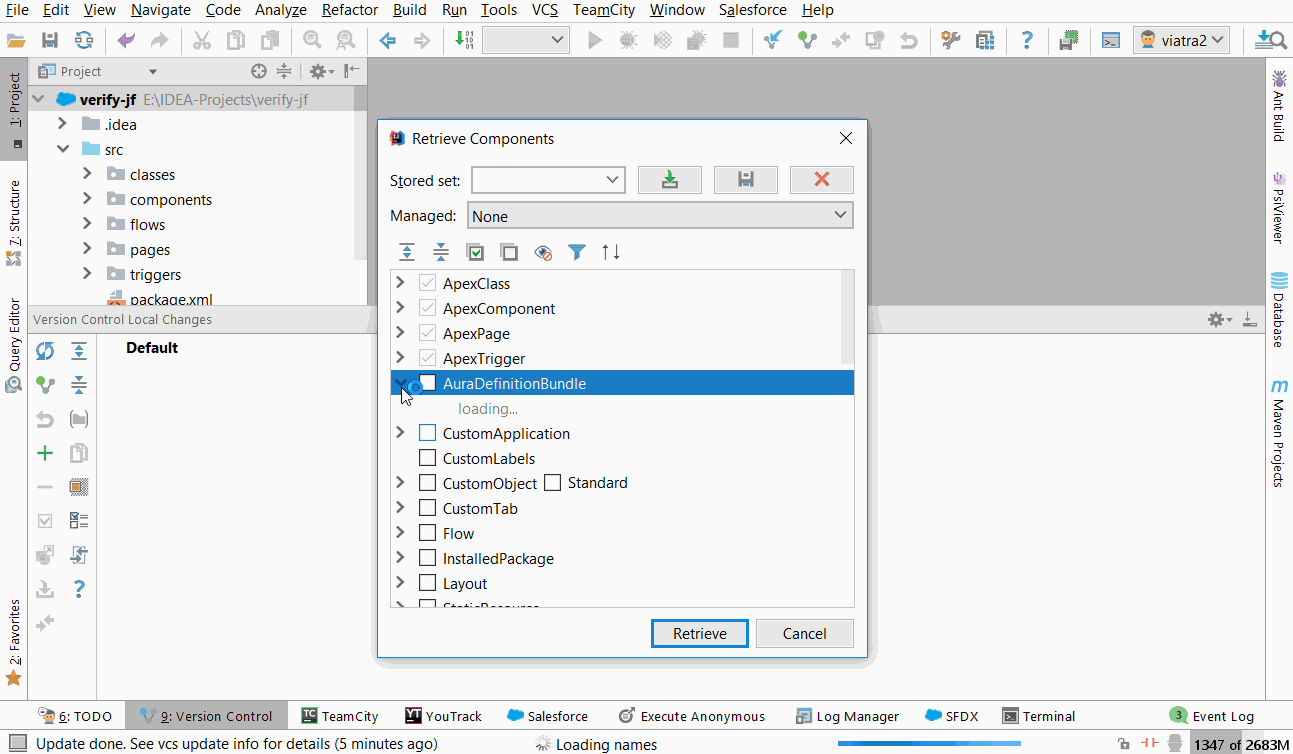Click the terminal console icon in toolbar
Viewport: 1293px width, 754px height.
click(x=1111, y=40)
